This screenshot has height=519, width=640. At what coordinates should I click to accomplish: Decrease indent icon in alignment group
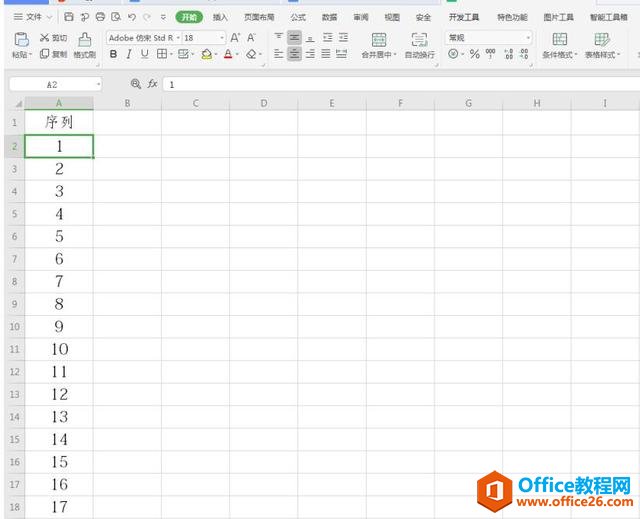pyautogui.click(x=327, y=38)
